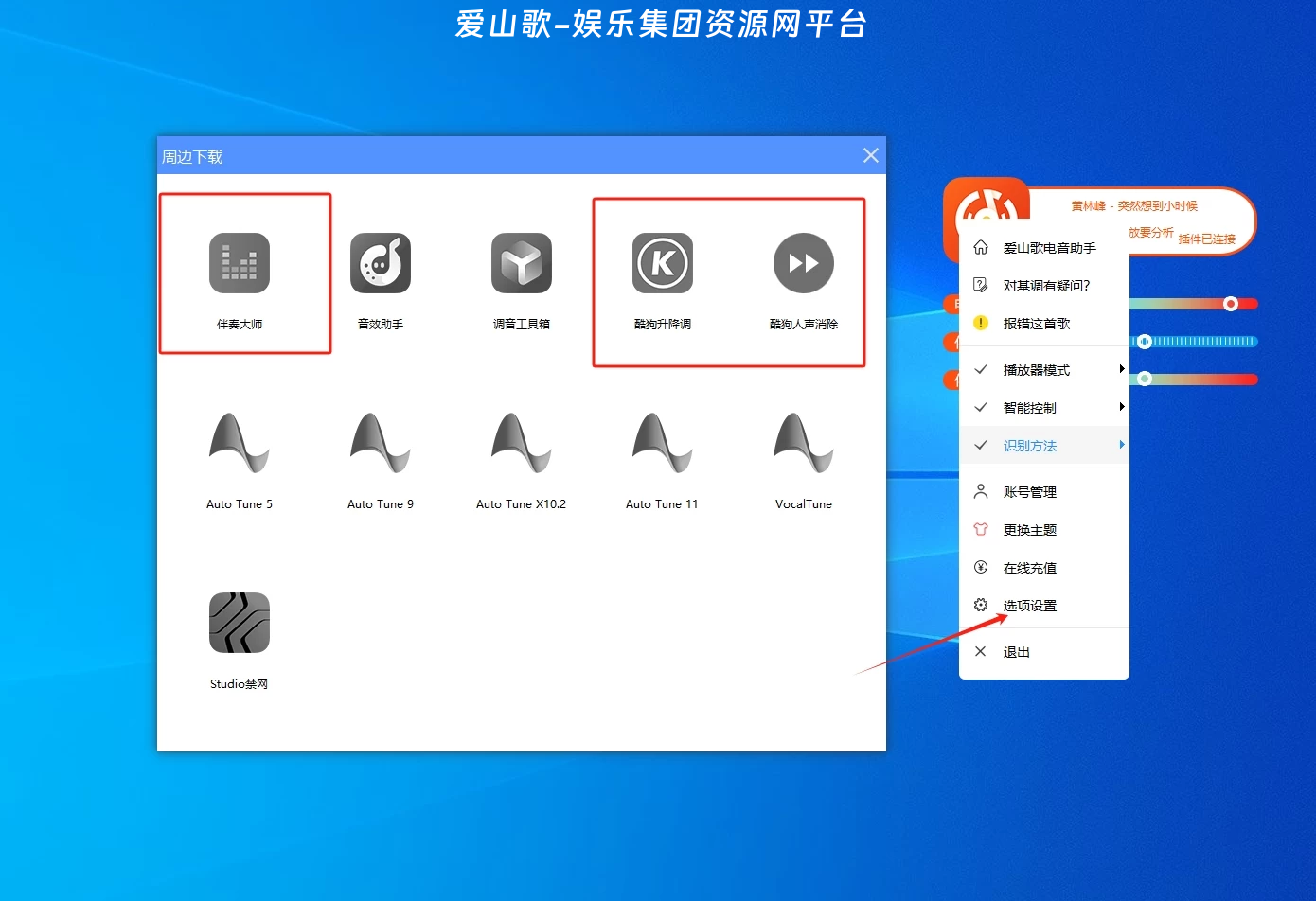Select the 酷狗人声消除 icon
This screenshot has height=901, width=1316.
coord(803,263)
